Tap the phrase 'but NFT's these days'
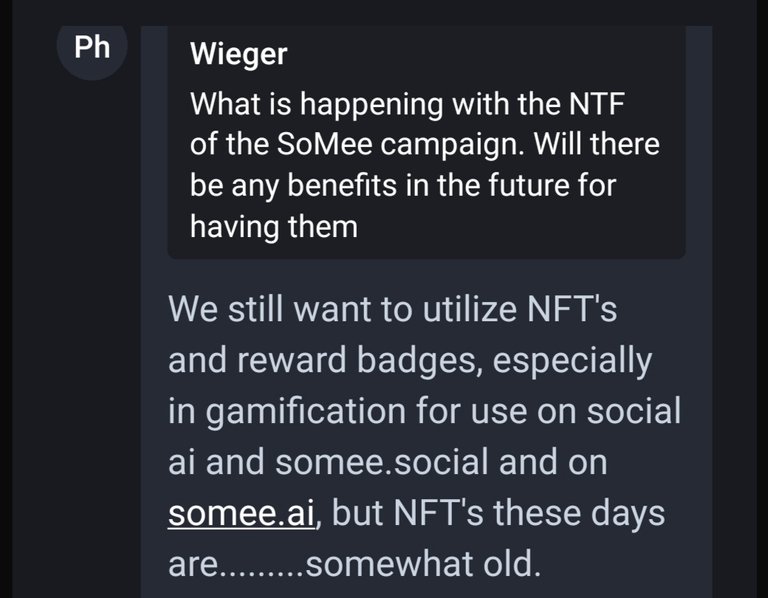Screen dimensions: 768x598 (499, 514)
